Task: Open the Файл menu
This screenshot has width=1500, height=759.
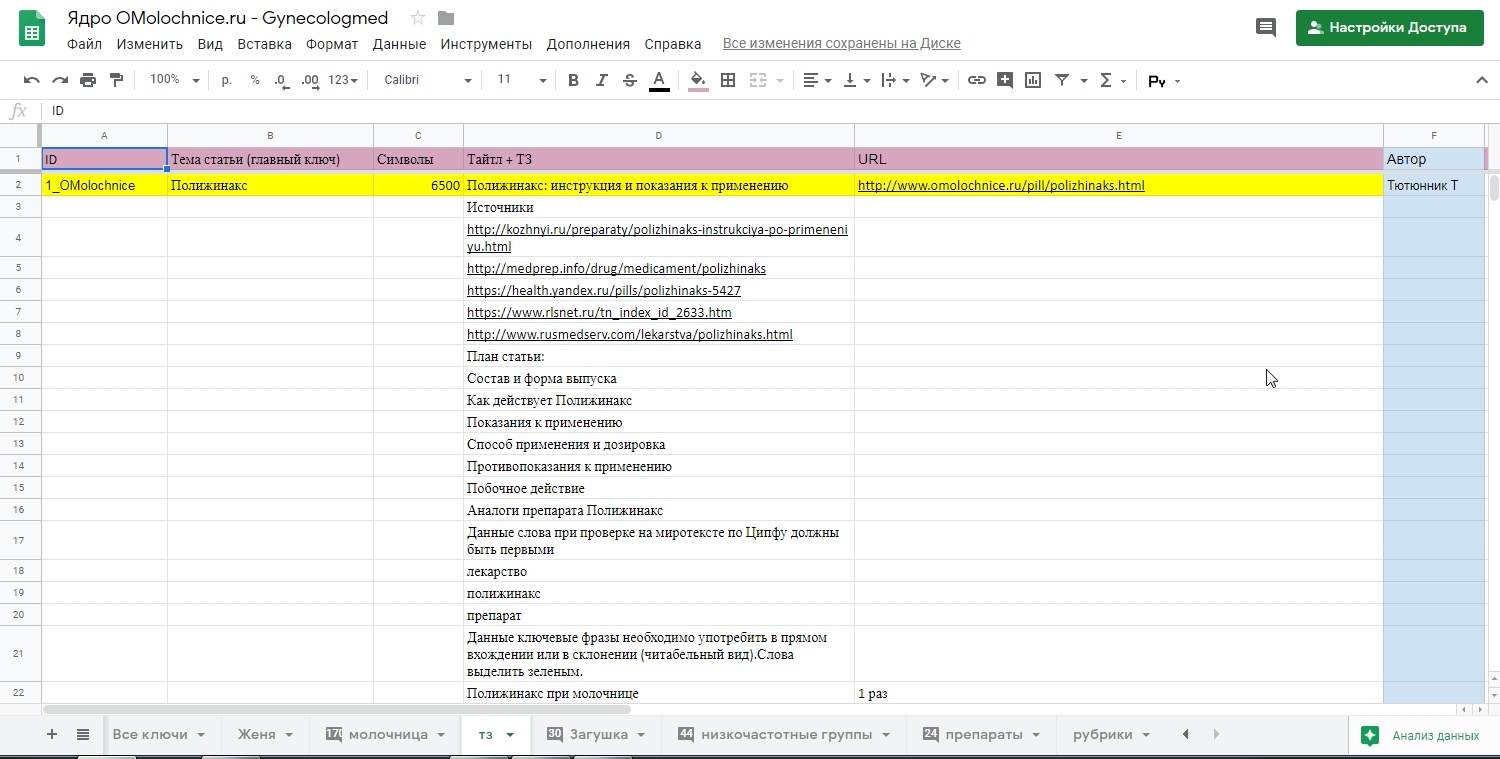Action: point(85,44)
